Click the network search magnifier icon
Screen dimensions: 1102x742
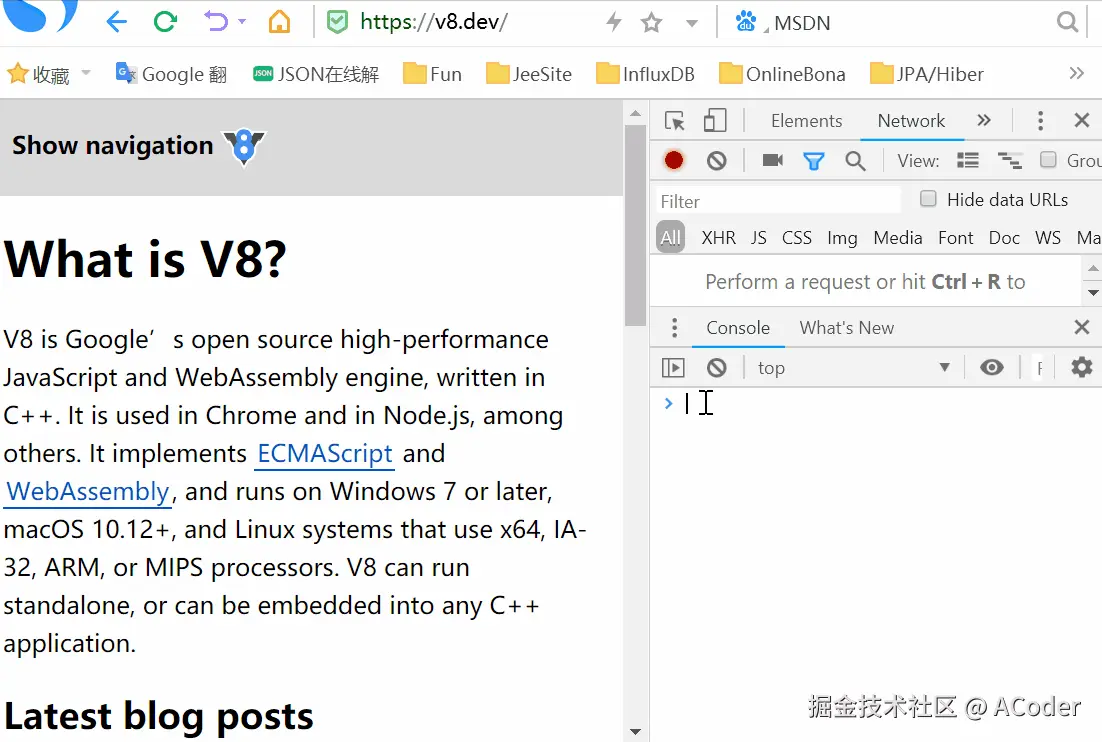click(x=855, y=162)
